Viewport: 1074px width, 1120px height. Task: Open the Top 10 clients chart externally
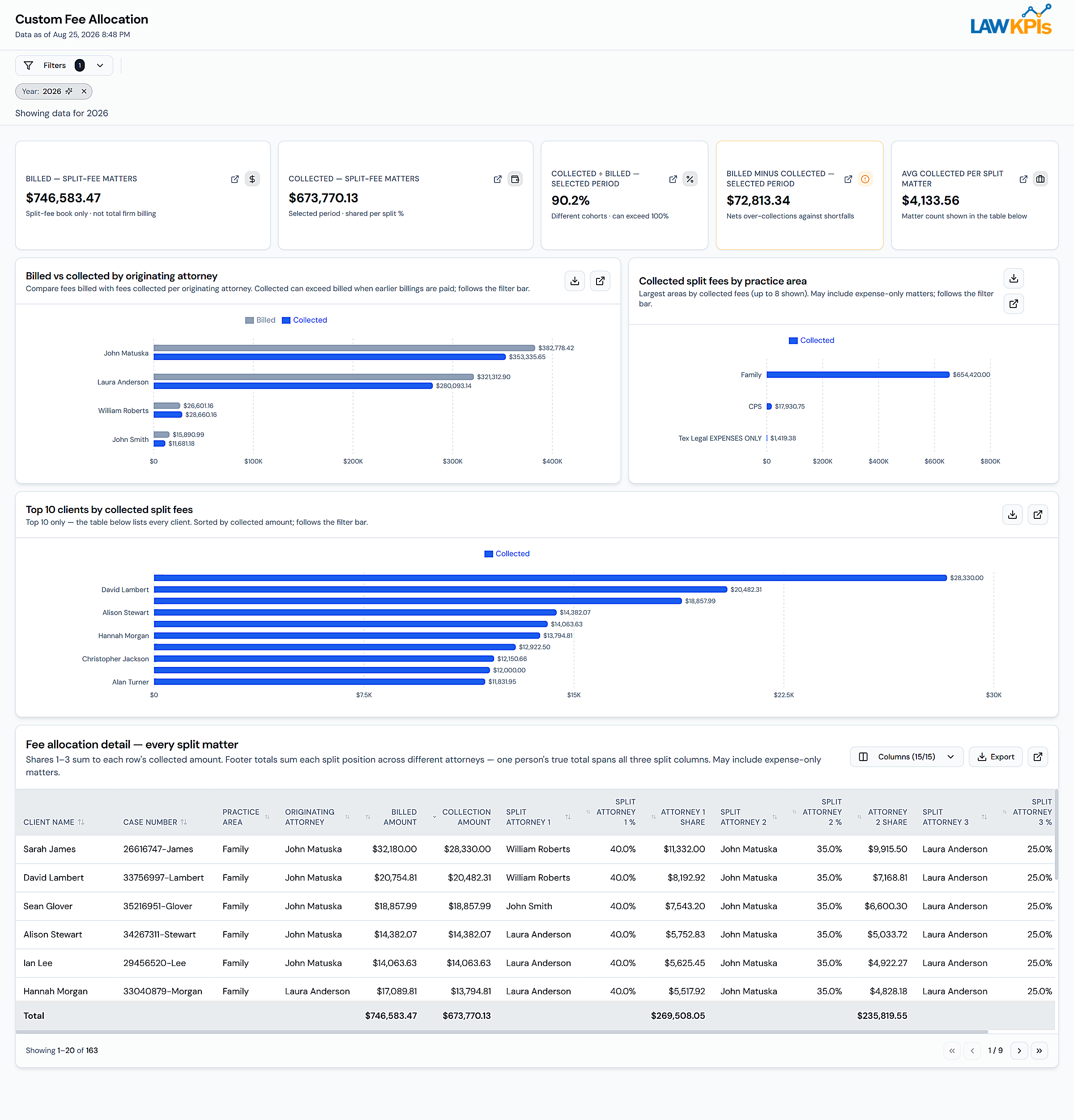[1037, 514]
